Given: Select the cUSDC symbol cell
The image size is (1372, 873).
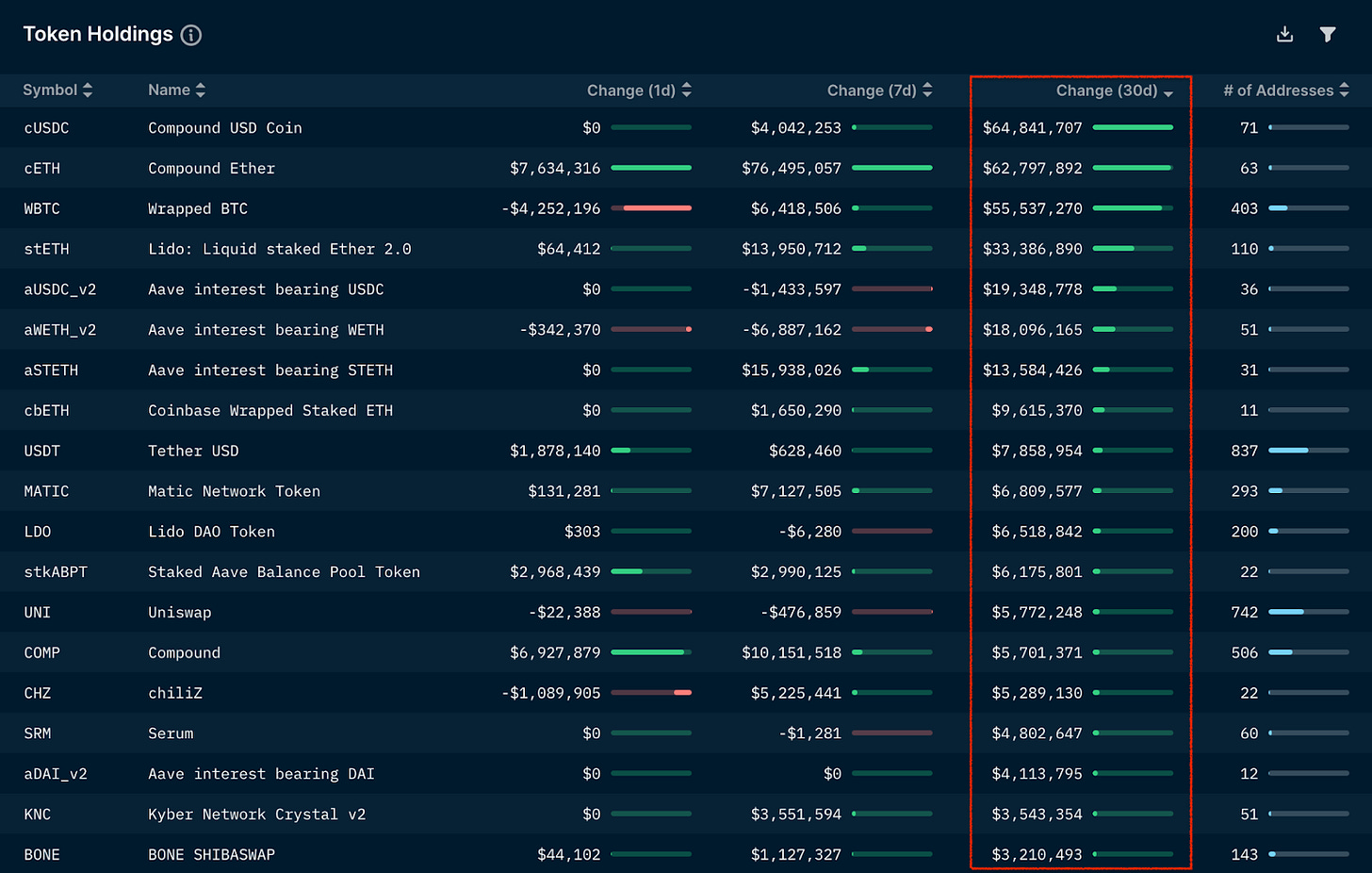Looking at the screenshot, I should coord(46,128).
